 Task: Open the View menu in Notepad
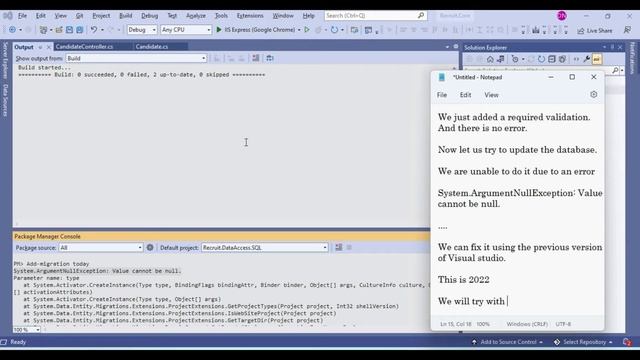491,95
